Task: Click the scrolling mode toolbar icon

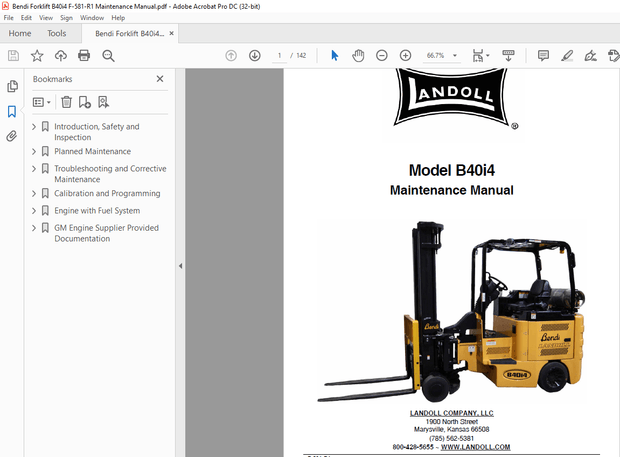Action: (x=508, y=56)
